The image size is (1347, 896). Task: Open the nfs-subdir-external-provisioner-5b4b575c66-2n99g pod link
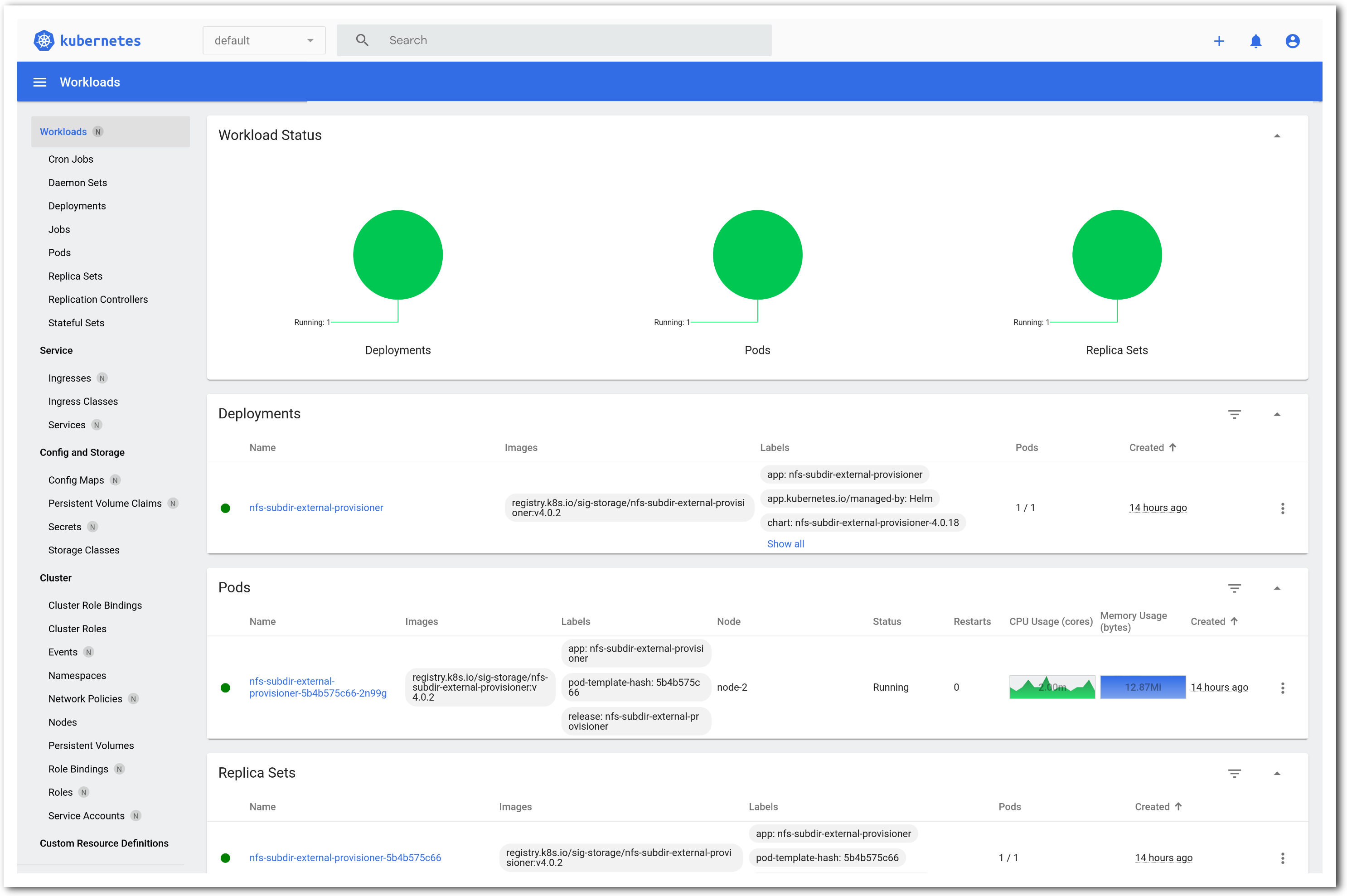coord(318,688)
